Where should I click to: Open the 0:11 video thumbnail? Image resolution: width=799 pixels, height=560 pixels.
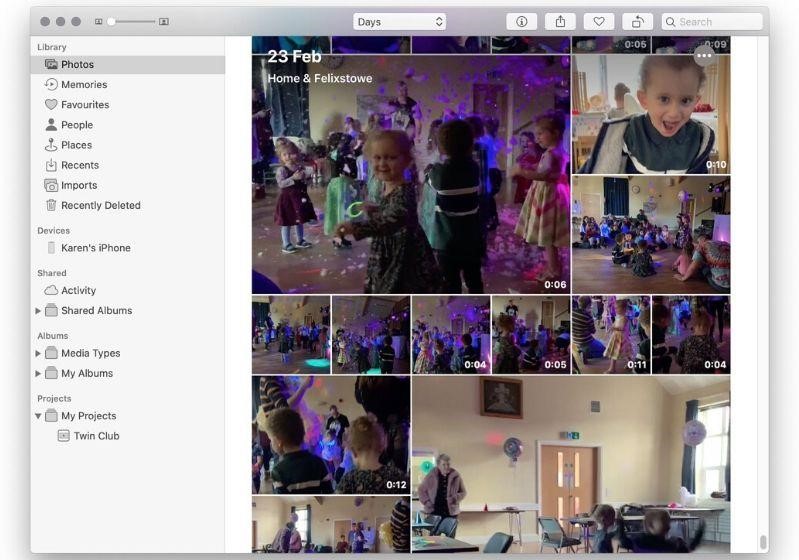tap(611, 335)
